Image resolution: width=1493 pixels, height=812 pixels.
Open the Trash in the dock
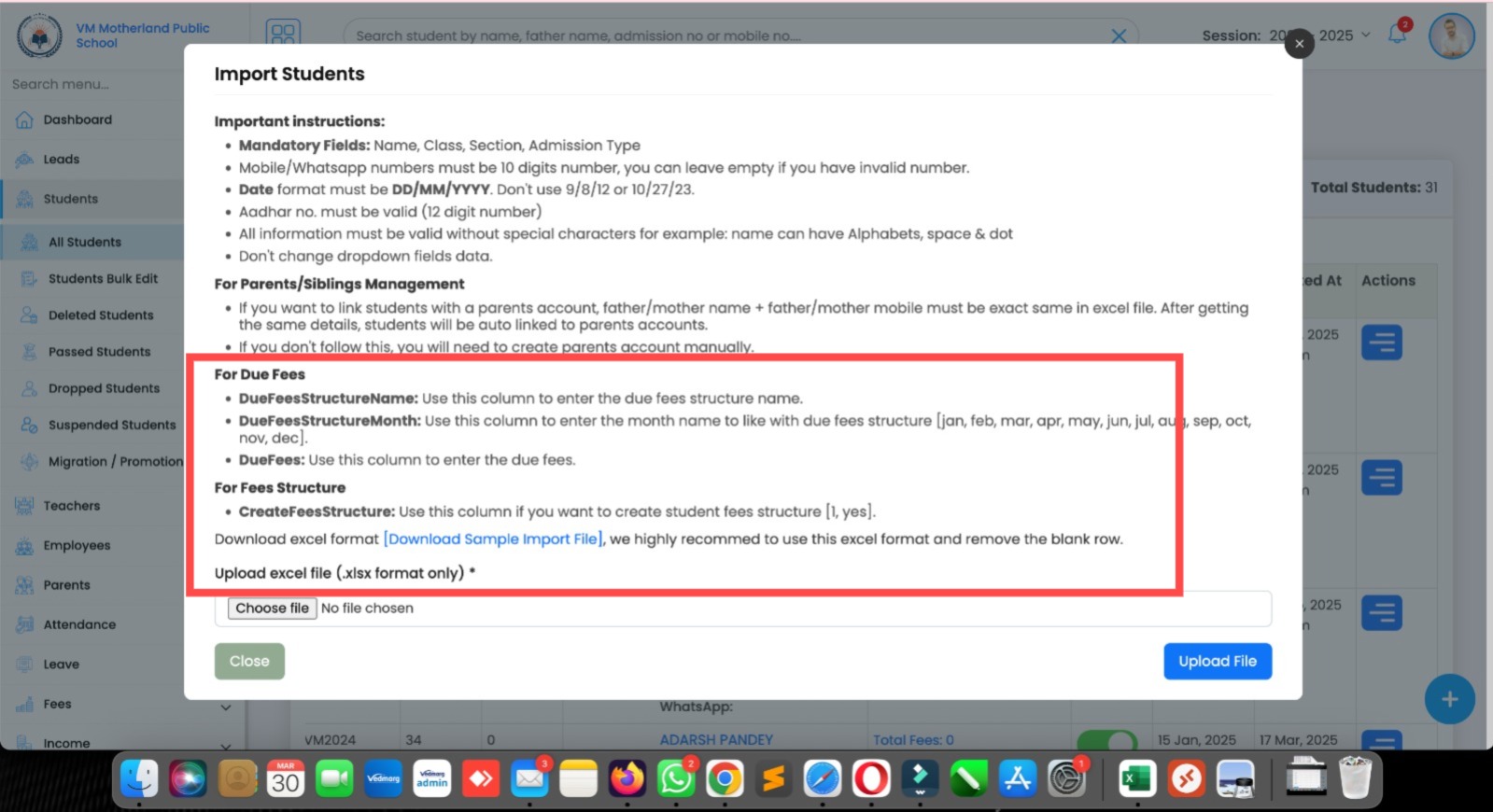(x=1355, y=778)
